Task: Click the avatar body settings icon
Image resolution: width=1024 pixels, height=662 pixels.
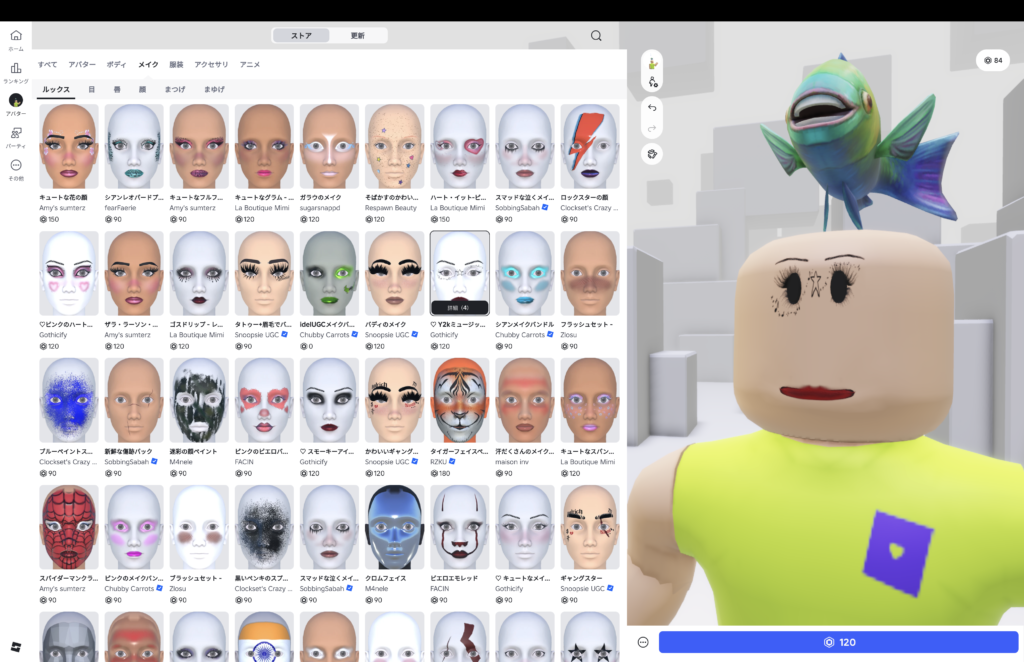Action: 652,83
